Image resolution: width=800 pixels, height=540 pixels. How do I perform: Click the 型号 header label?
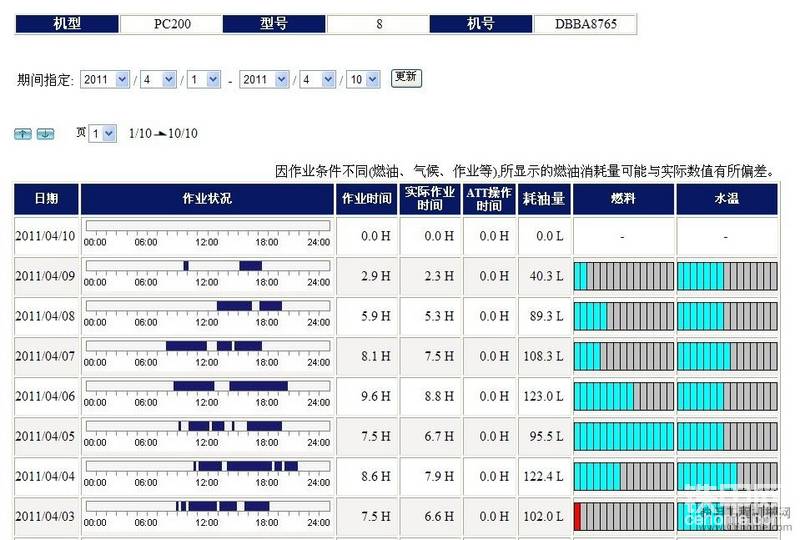pyautogui.click(x=274, y=24)
